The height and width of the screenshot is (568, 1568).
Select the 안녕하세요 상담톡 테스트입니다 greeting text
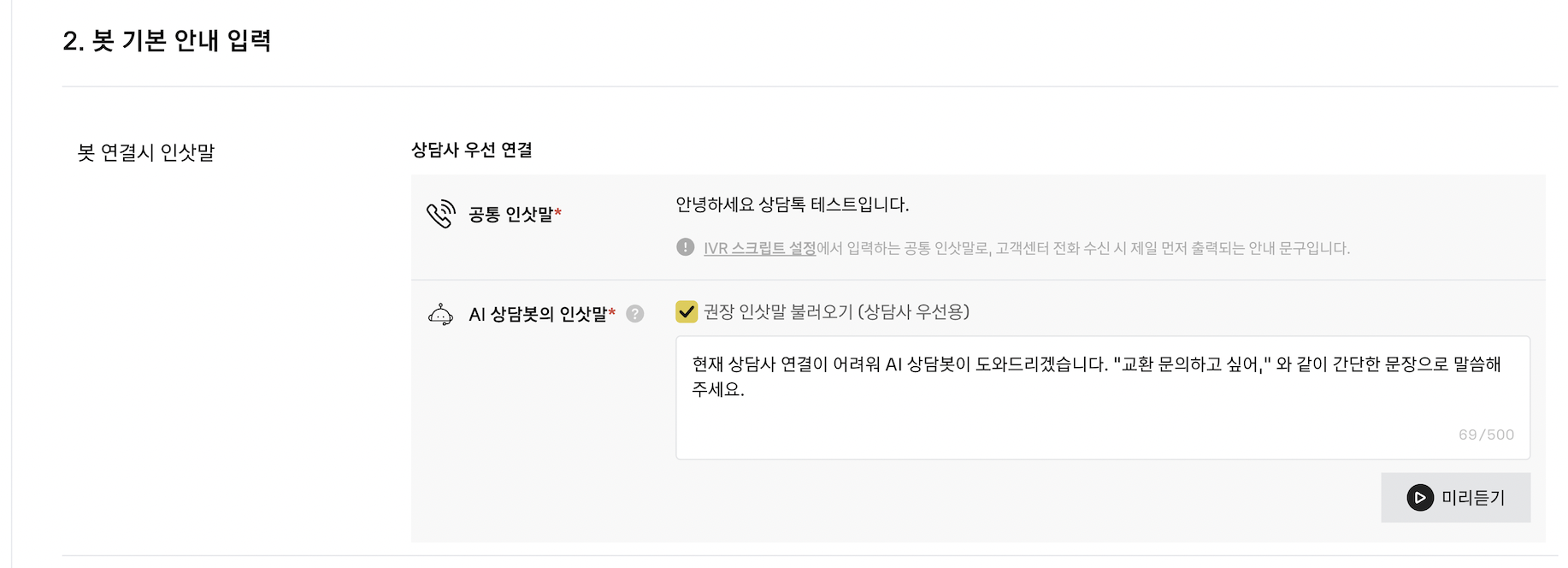click(792, 204)
